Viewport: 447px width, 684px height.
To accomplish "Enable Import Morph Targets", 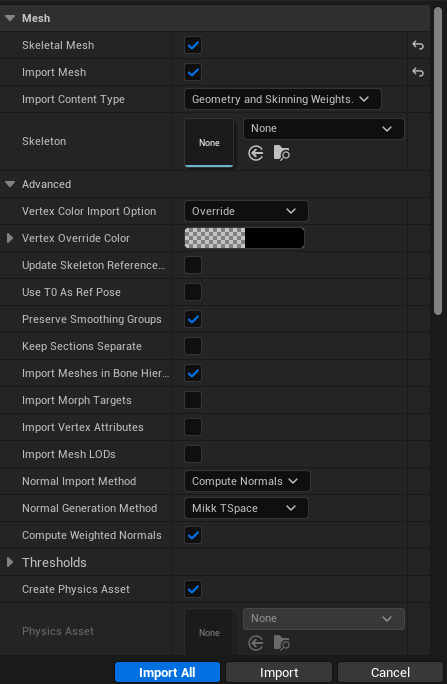I will coord(193,400).
